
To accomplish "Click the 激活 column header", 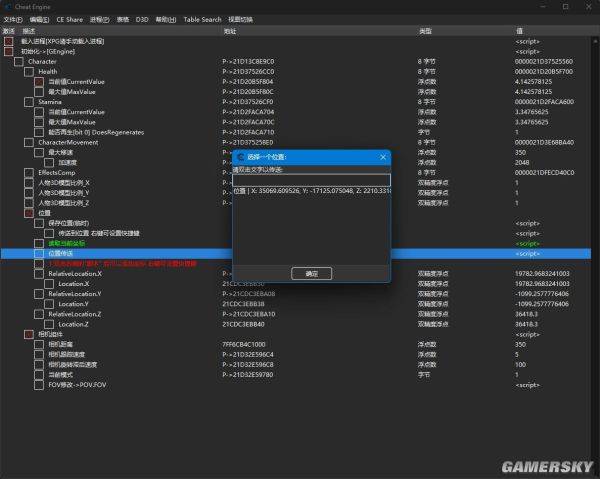I will [8, 31].
